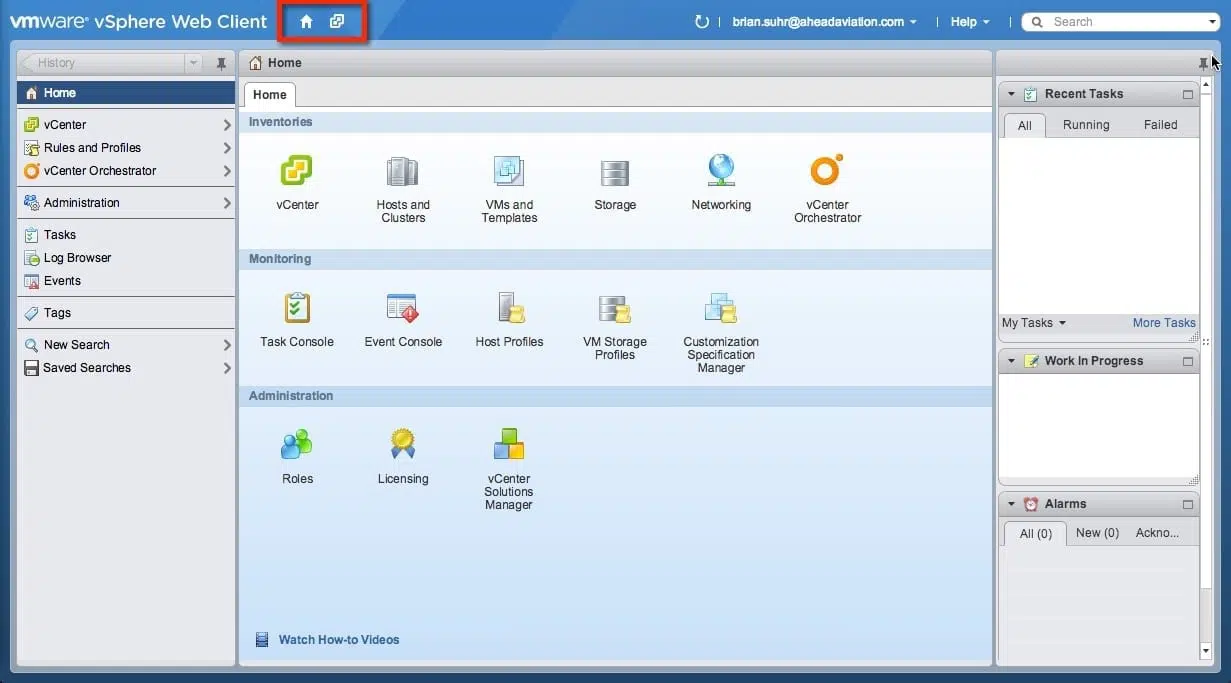The width and height of the screenshot is (1231, 683).
Task: Select vCenter in the navigator
Action: (126, 125)
